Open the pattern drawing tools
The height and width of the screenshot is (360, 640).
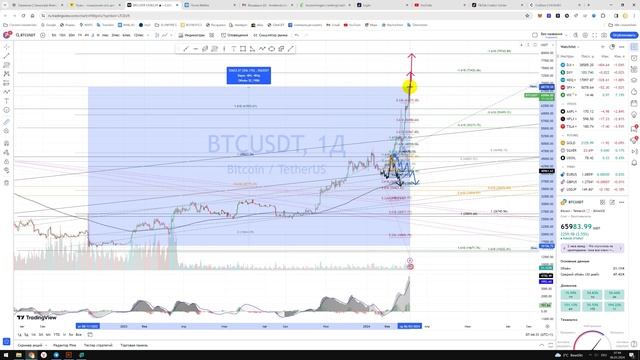(x=7, y=74)
